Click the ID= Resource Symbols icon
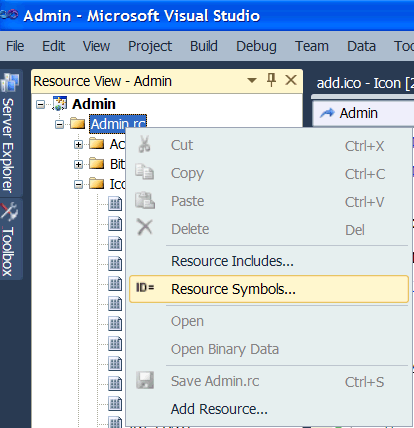 click(145, 287)
